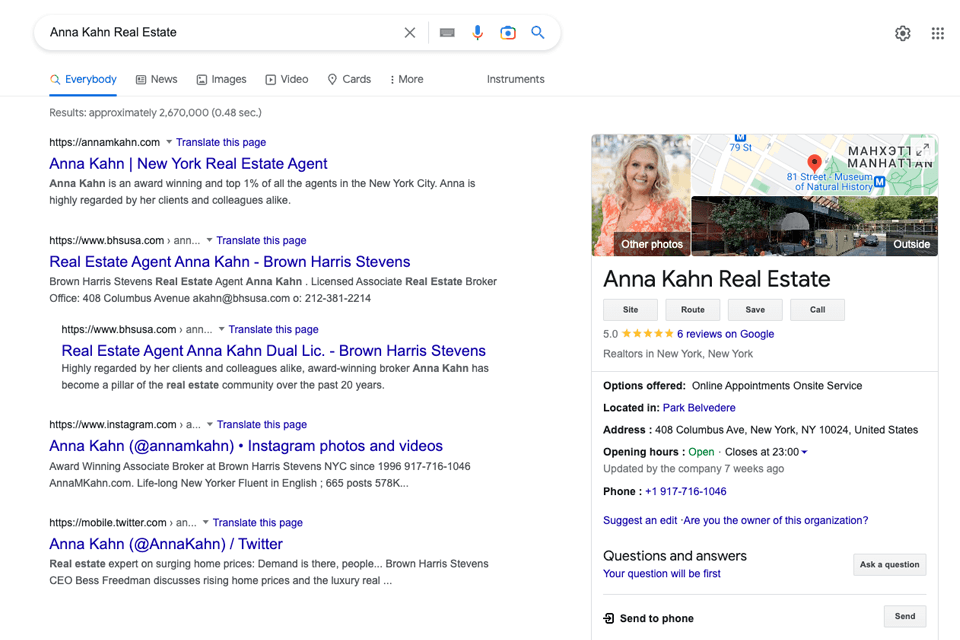This screenshot has width=960, height=640.
Task: Click Suggest an edit link
Action: (x=640, y=520)
